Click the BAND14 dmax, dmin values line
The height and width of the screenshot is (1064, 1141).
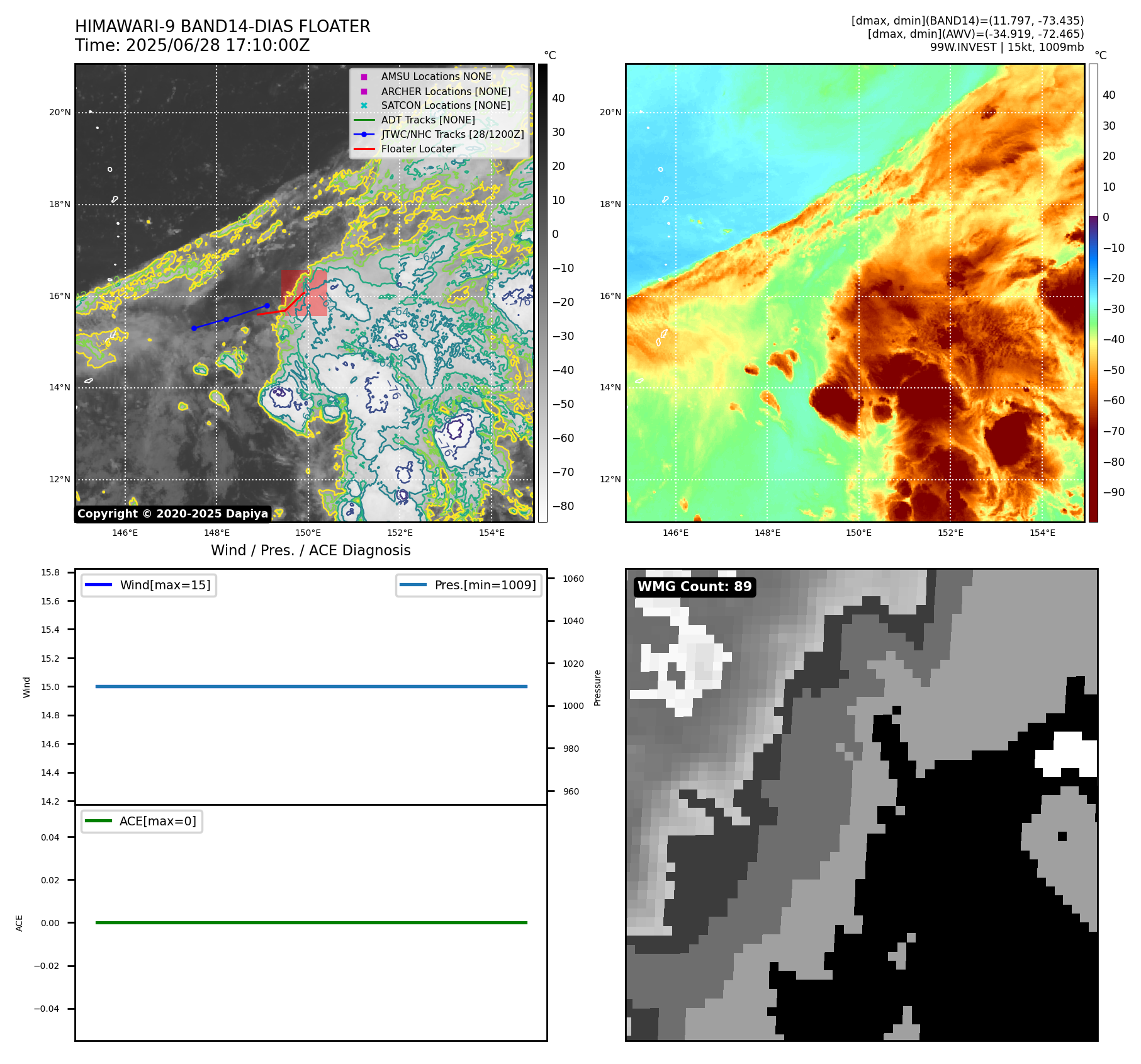click(968, 21)
